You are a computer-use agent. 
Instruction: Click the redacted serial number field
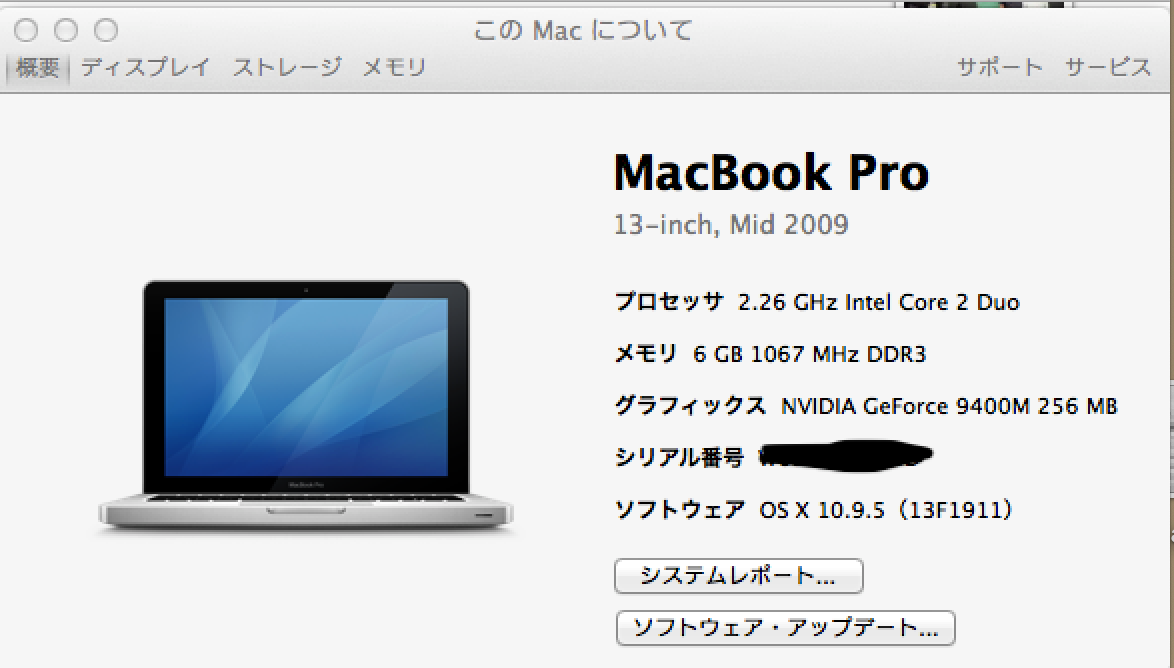coord(846,455)
